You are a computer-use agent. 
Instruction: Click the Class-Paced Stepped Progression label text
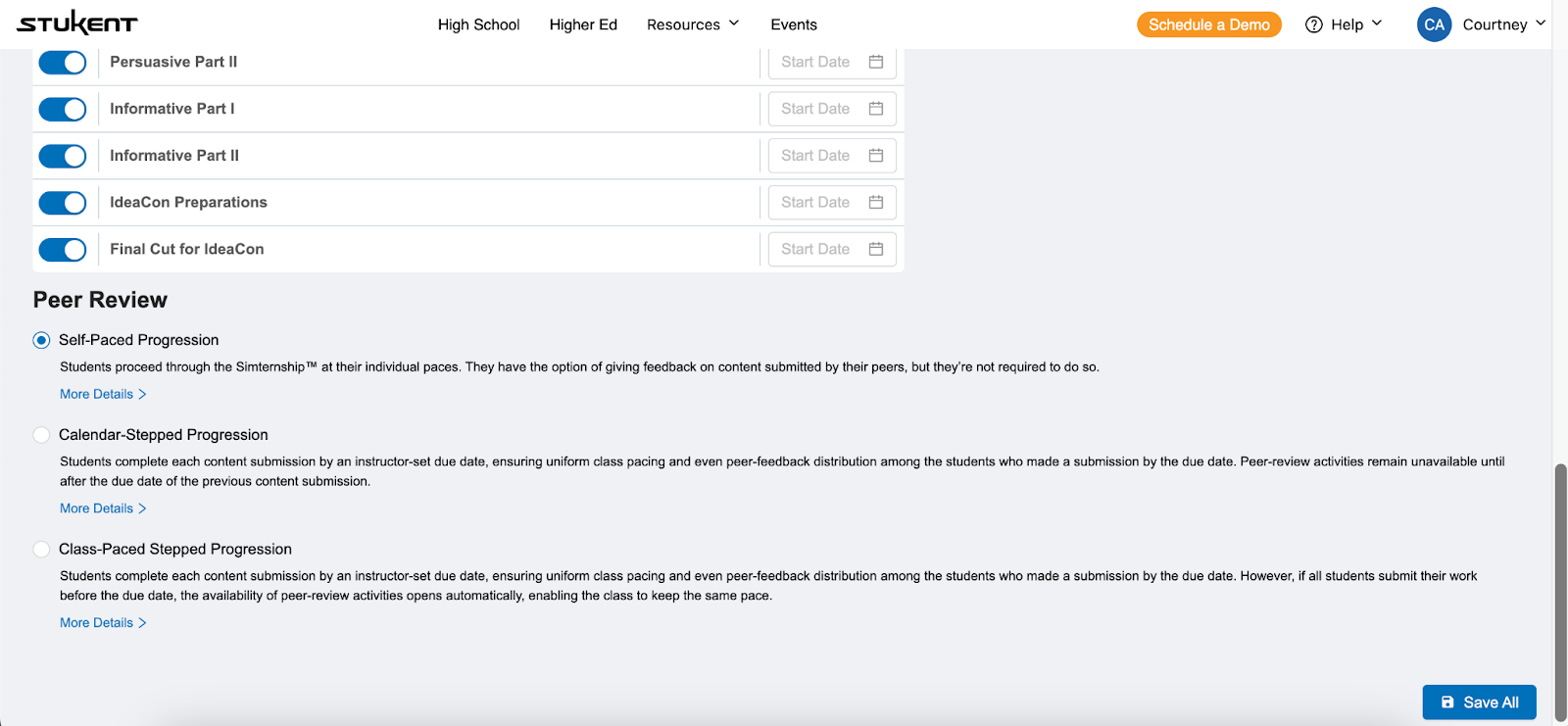175,550
